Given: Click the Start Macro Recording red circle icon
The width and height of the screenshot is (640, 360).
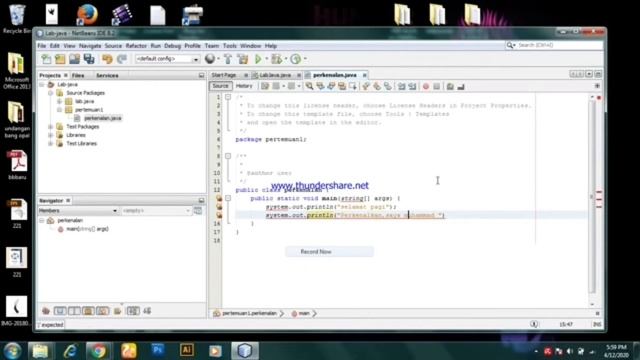Looking at the screenshot, I should [x=426, y=86].
